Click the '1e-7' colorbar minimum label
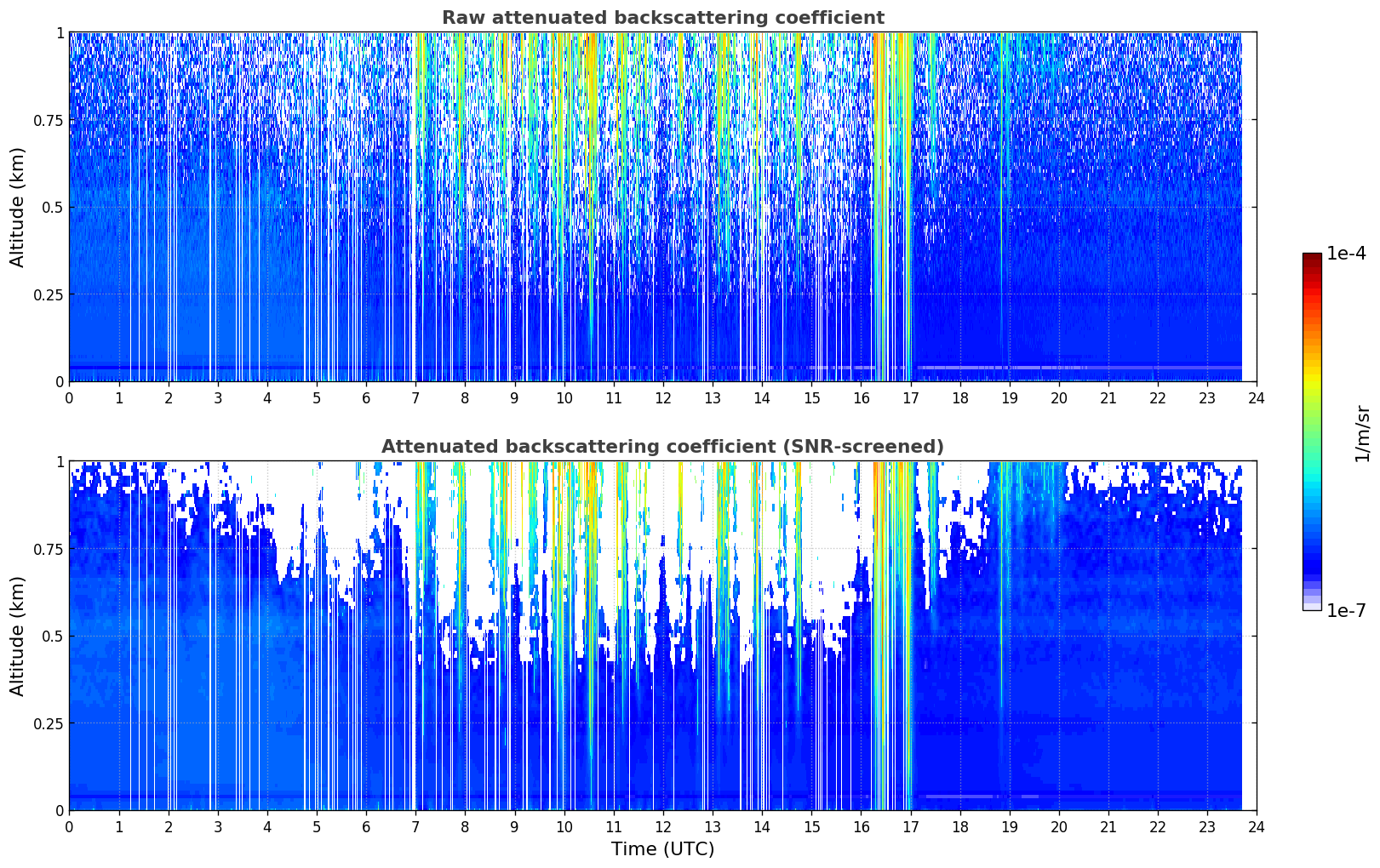Image resolution: width=1380 pixels, height=868 pixels. [1346, 610]
